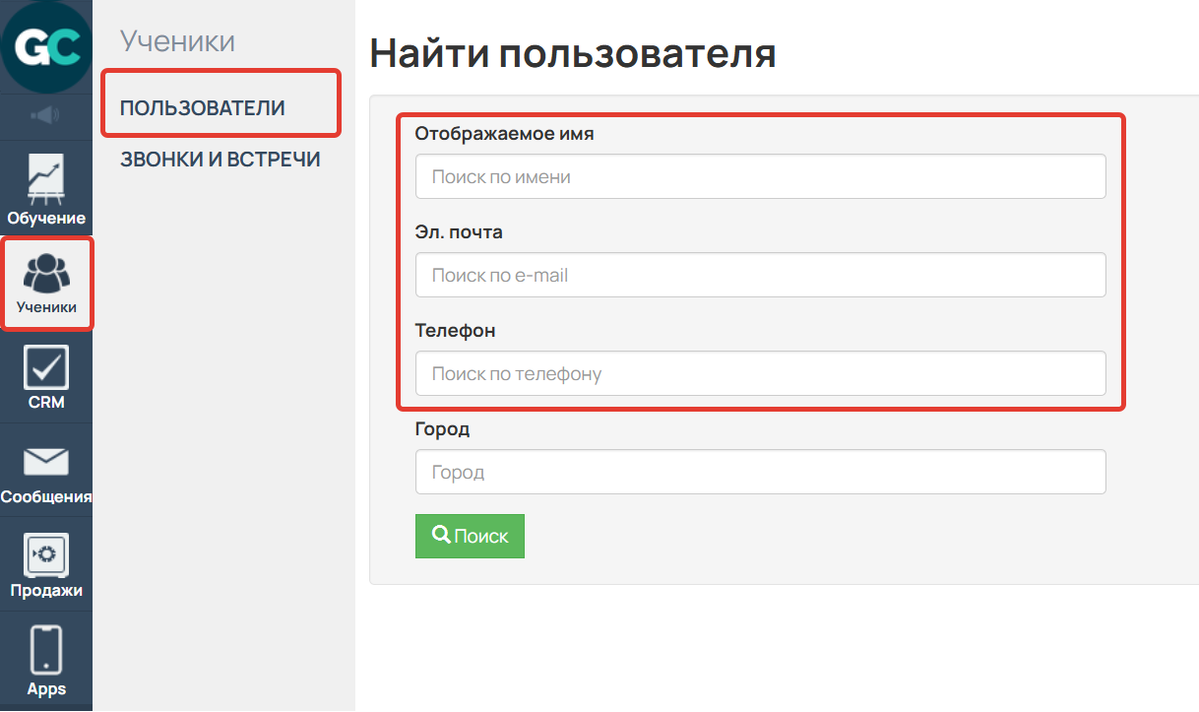The width and height of the screenshot is (1199, 712).
Task: Click the GC GetCourse logo
Action: tap(46, 47)
